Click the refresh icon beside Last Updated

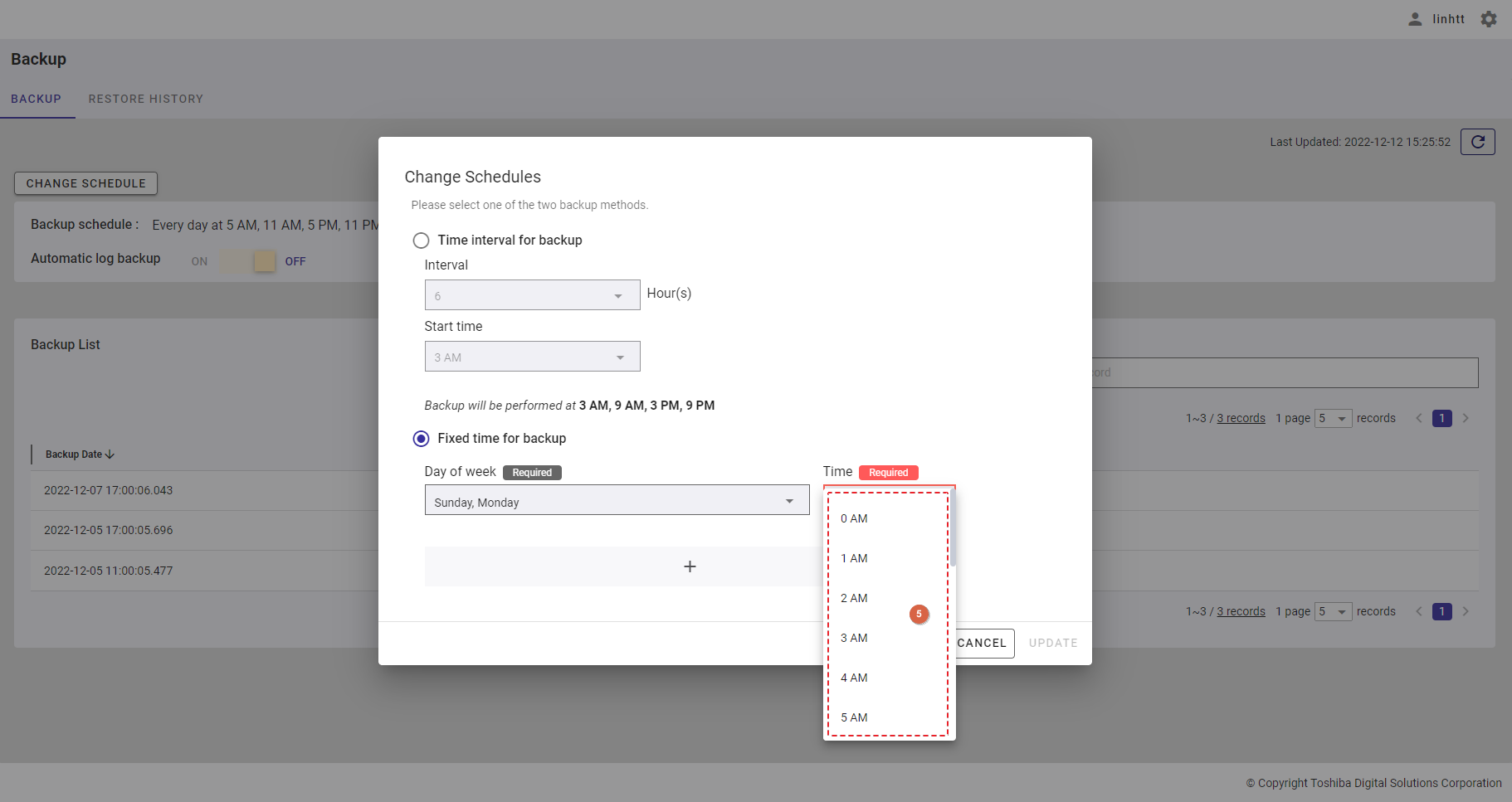coord(1477,142)
